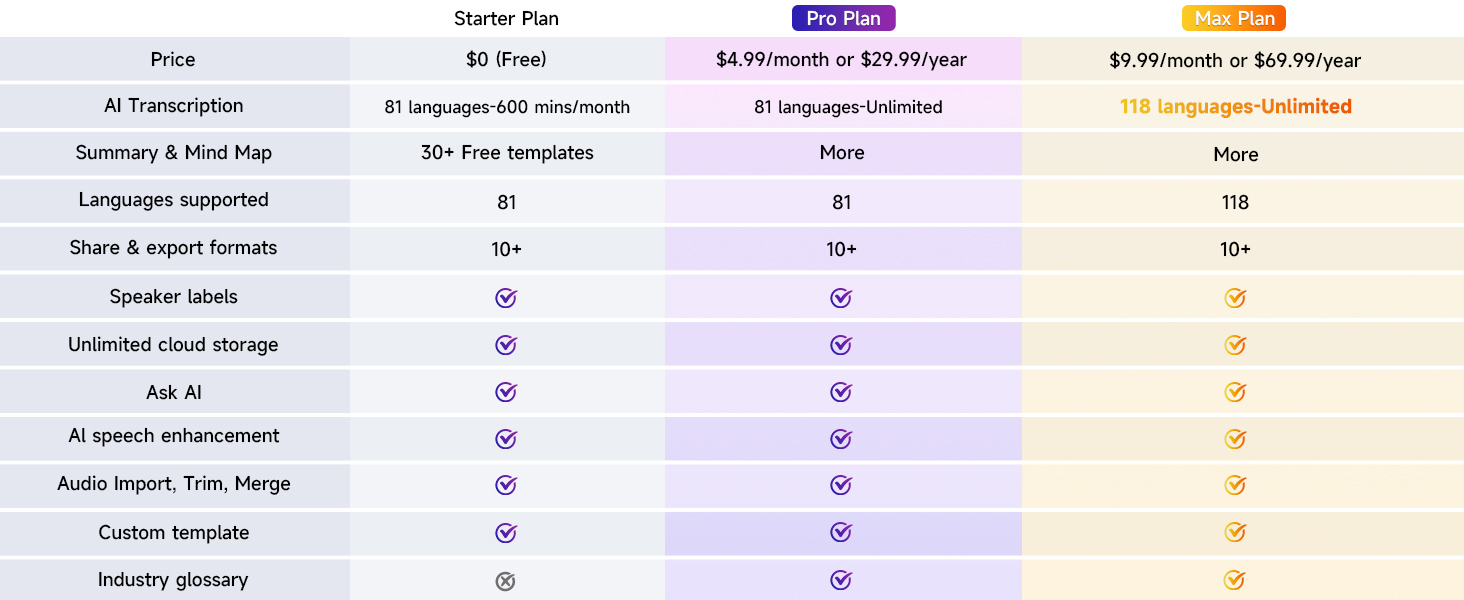
Task: Click Max Plan Speaker labels checkmark
Action: pyautogui.click(x=1235, y=298)
